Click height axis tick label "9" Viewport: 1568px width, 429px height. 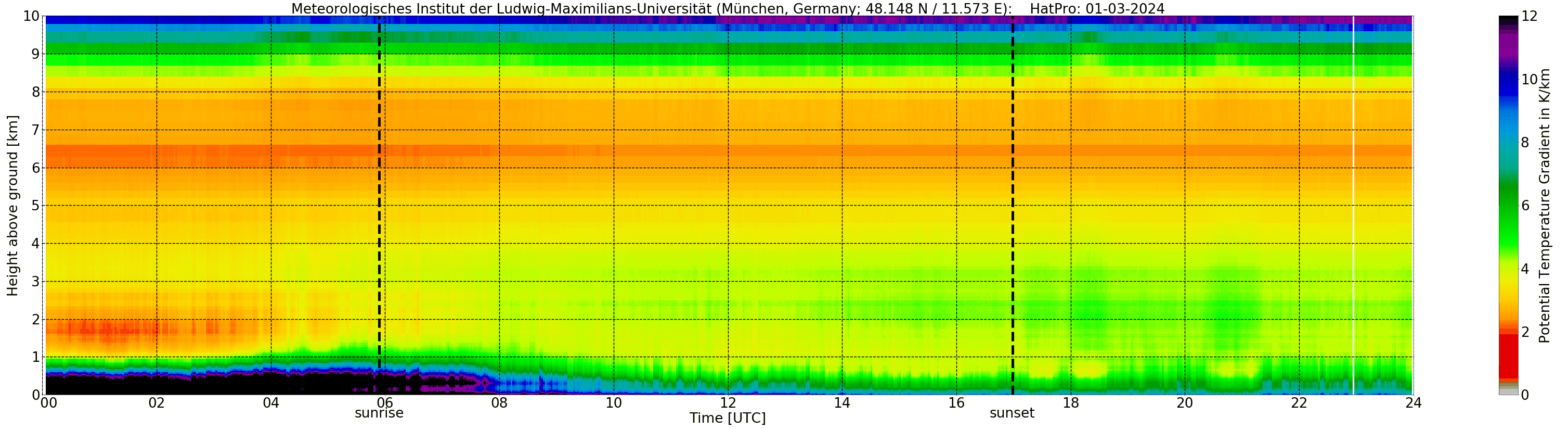[x=35, y=54]
